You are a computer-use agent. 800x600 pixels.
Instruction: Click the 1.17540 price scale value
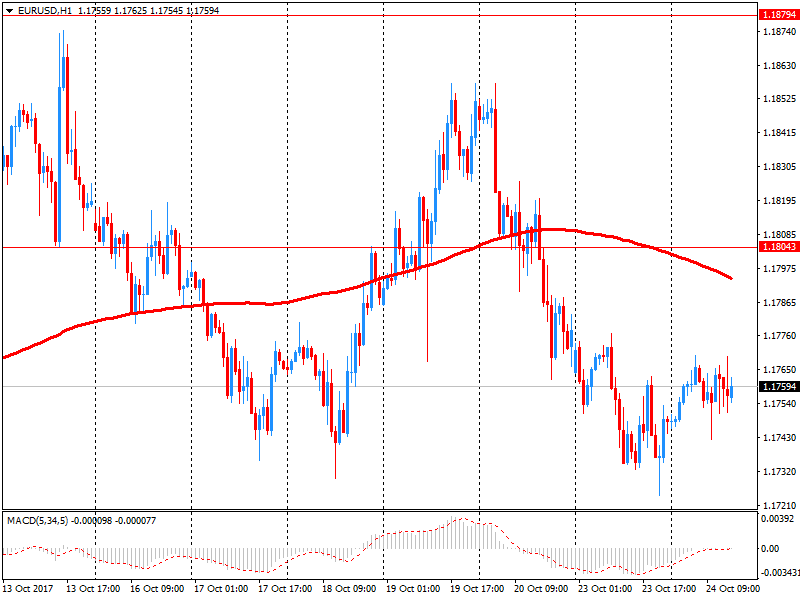point(780,404)
